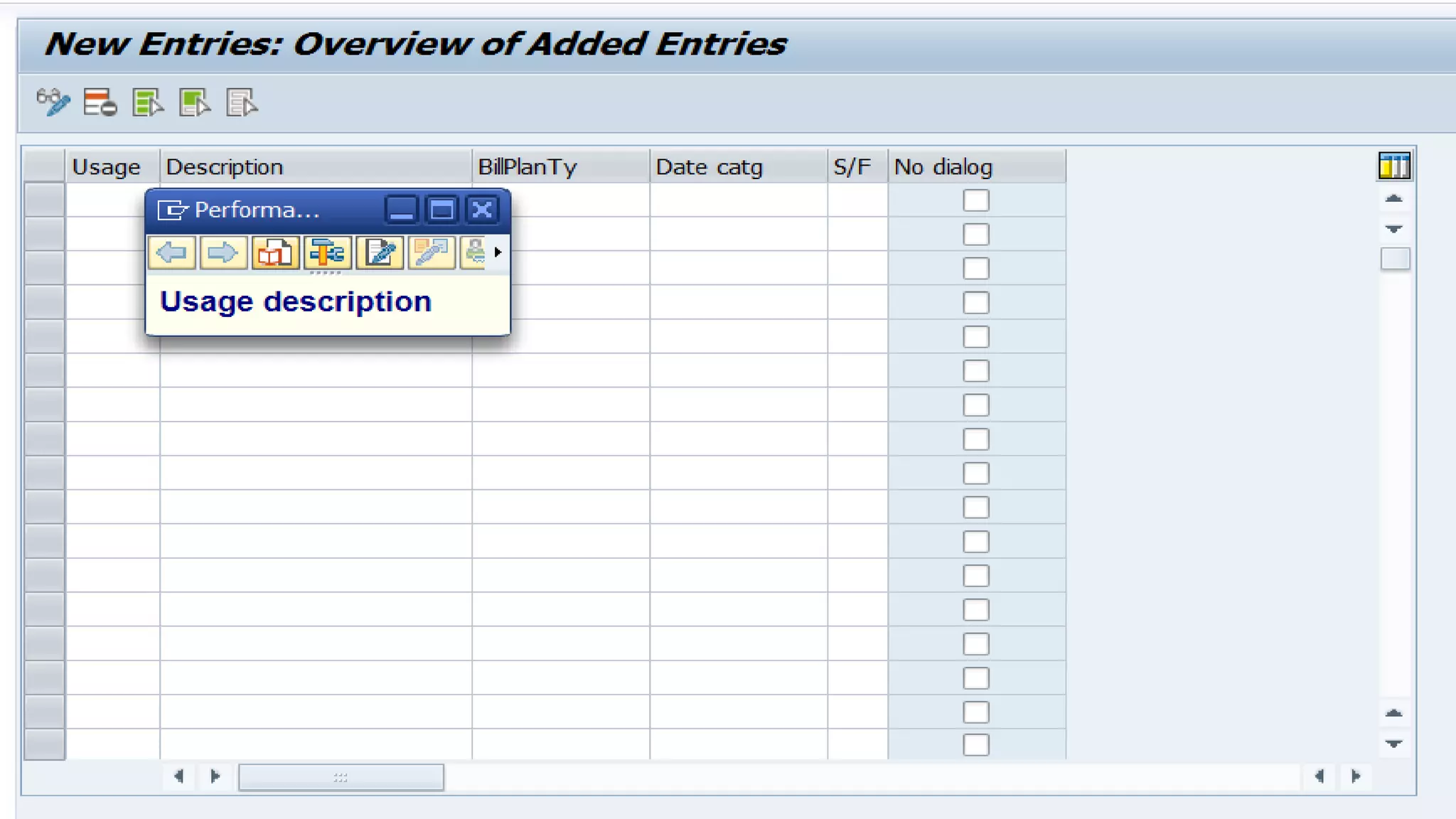Click the Delete row toolbar icon

[100, 102]
